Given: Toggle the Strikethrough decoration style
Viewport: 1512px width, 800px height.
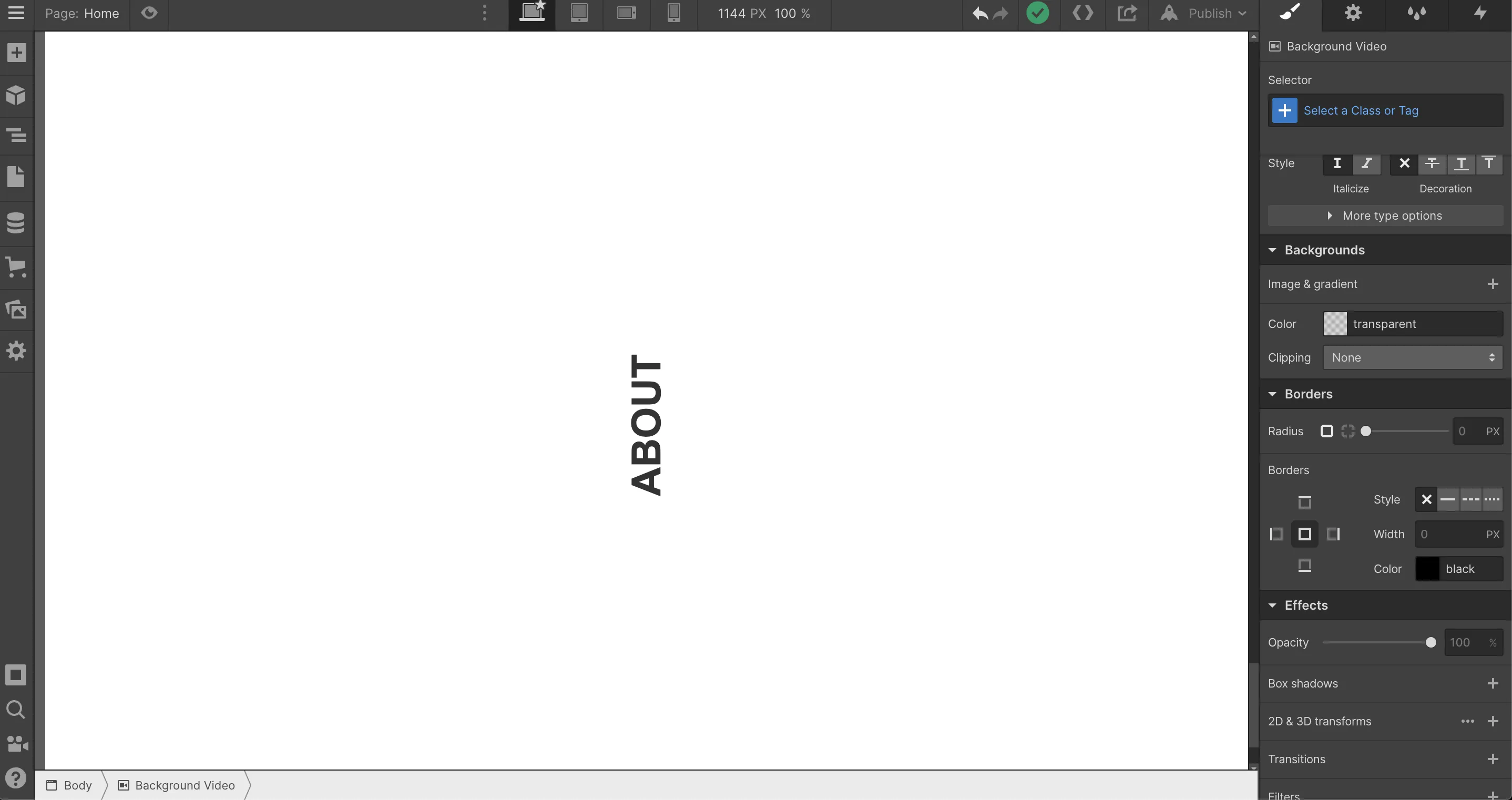Looking at the screenshot, I should [1432, 162].
